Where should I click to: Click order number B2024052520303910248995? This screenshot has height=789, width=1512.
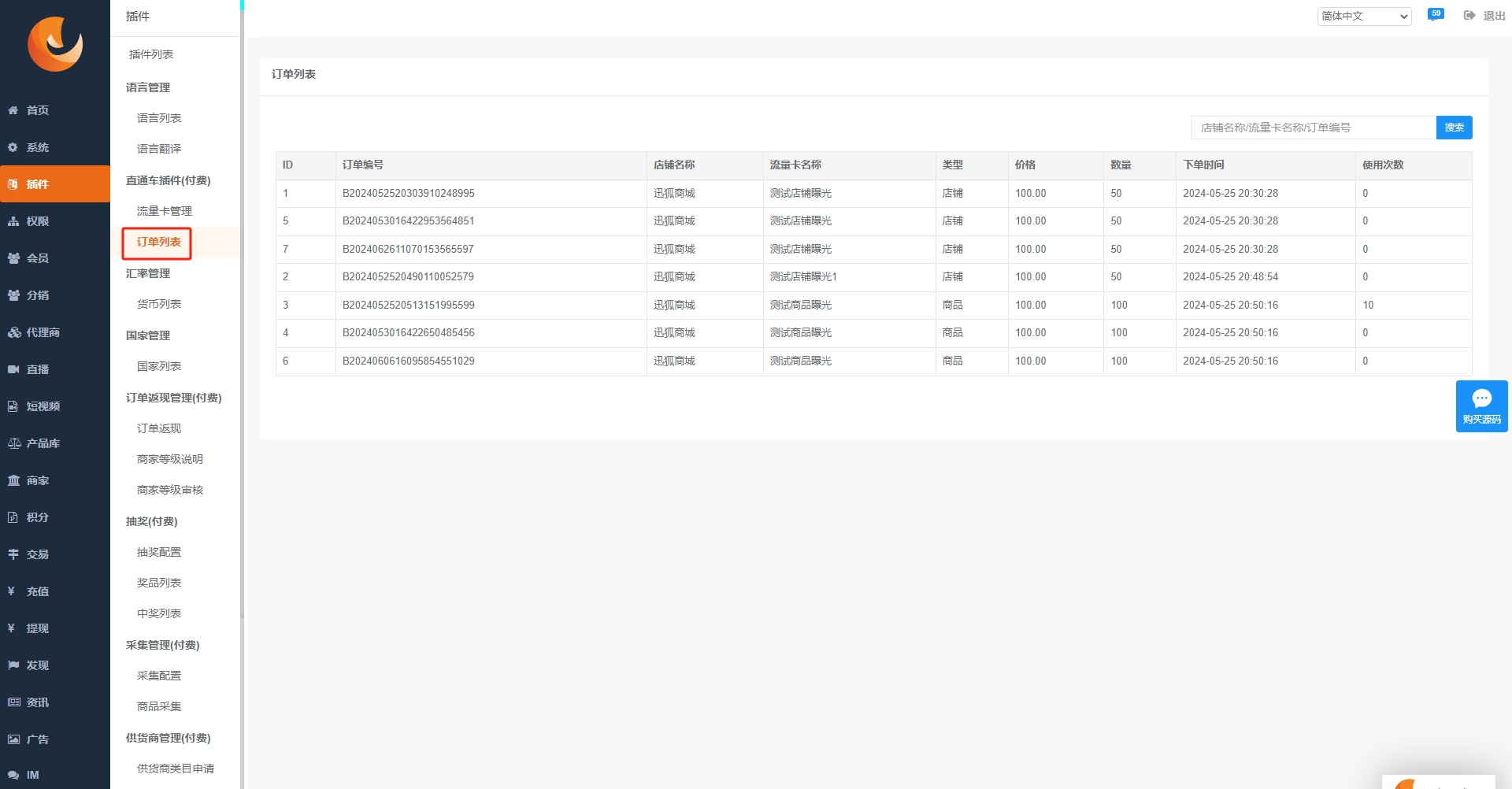pyautogui.click(x=409, y=193)
